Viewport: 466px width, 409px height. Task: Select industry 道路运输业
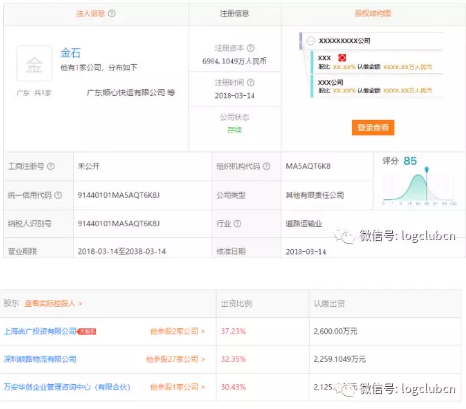304,223
